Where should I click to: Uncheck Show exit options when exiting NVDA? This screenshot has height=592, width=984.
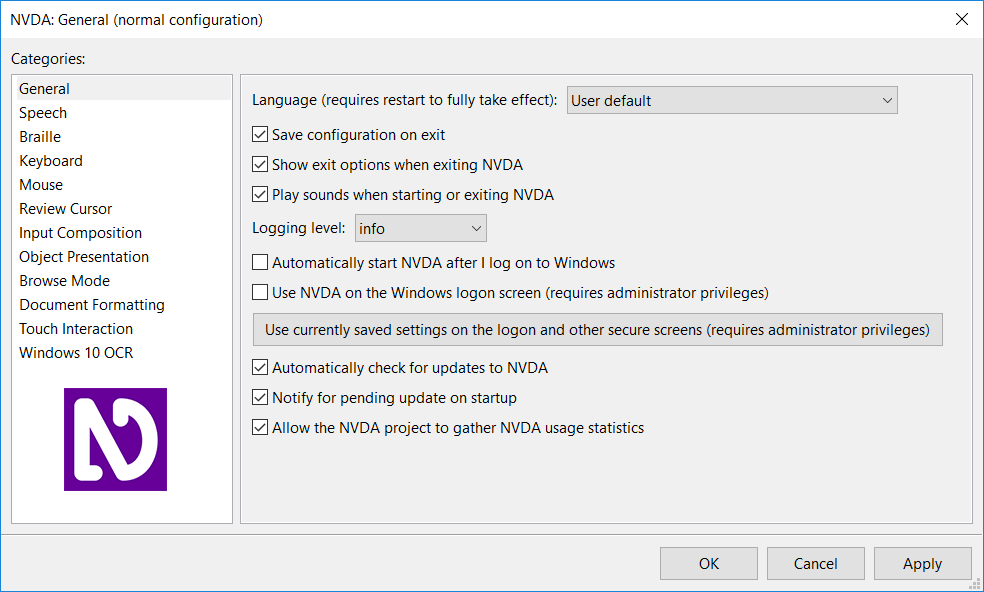(x=261, y=165)
